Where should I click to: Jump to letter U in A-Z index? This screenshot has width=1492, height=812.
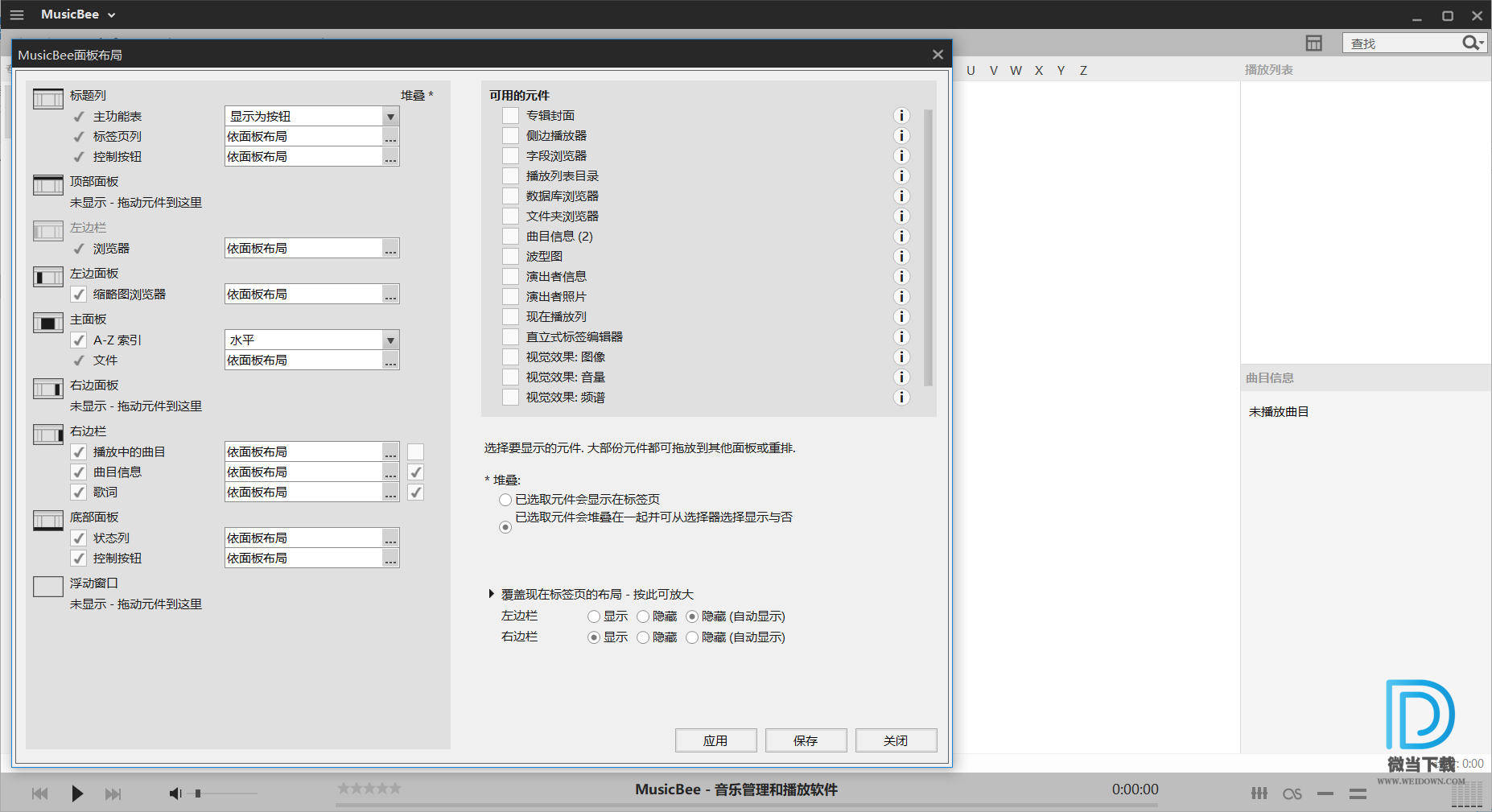pos(971,71)
